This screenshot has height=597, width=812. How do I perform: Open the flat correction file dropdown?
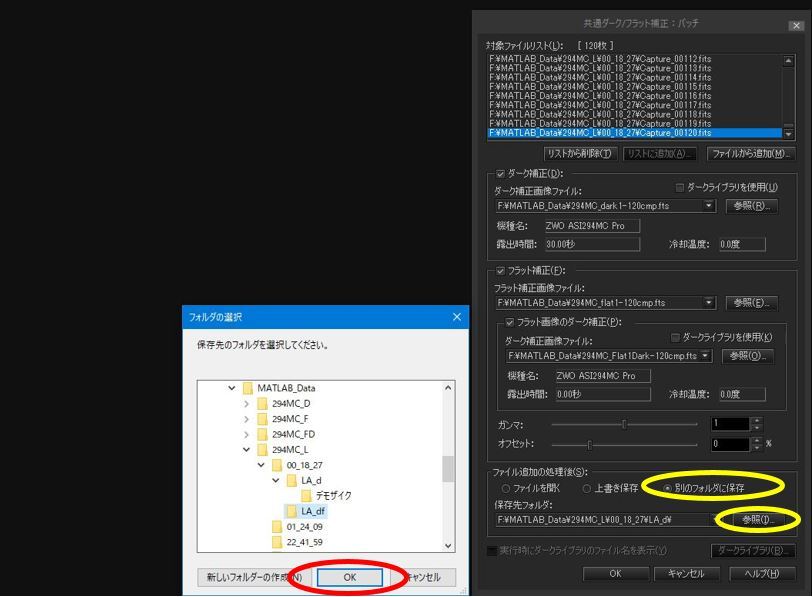[708, 302]
